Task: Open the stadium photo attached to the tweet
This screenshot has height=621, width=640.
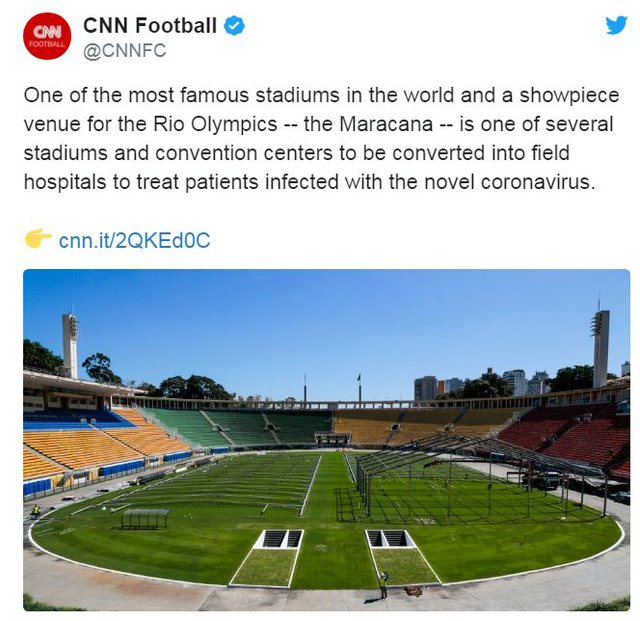Action: 326,440
